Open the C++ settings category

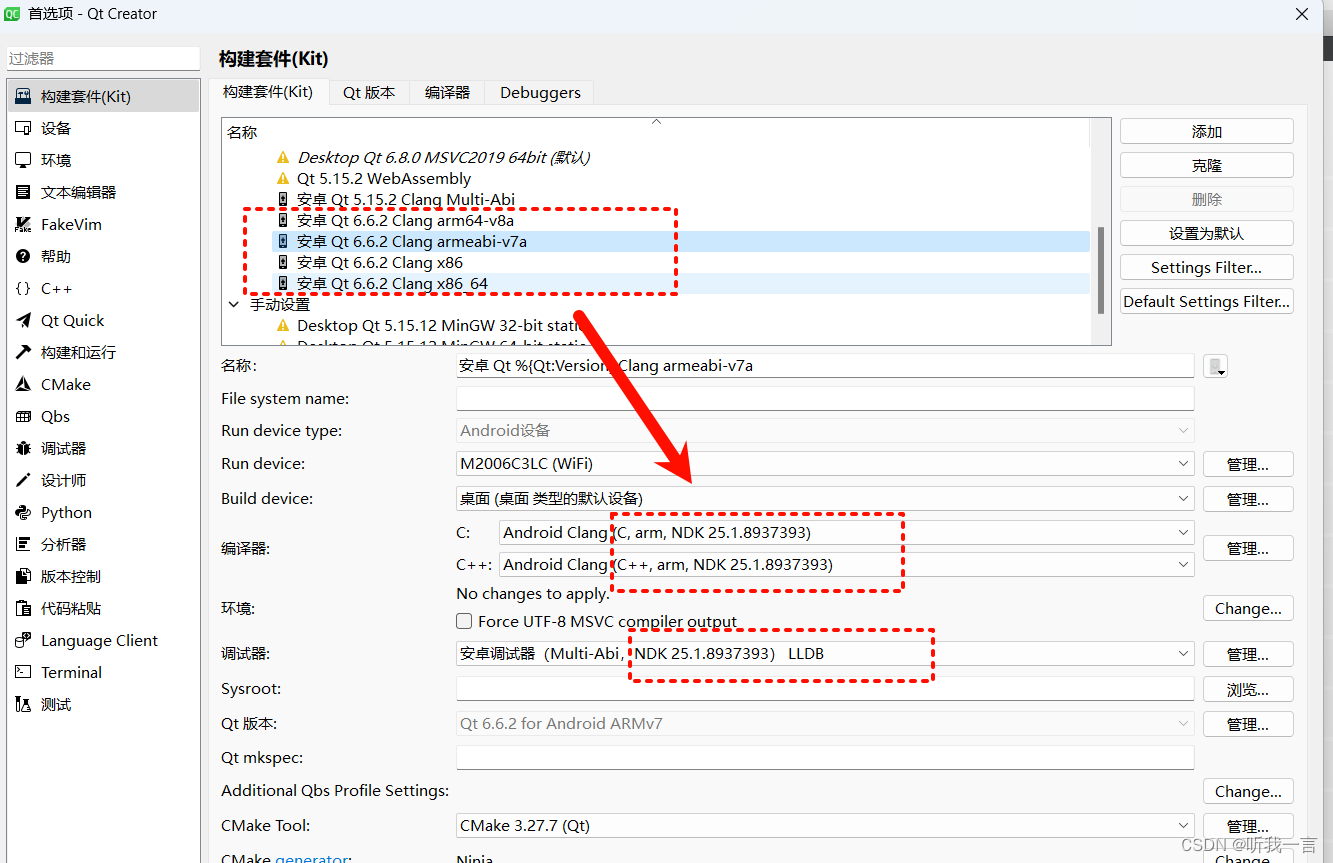103,288
